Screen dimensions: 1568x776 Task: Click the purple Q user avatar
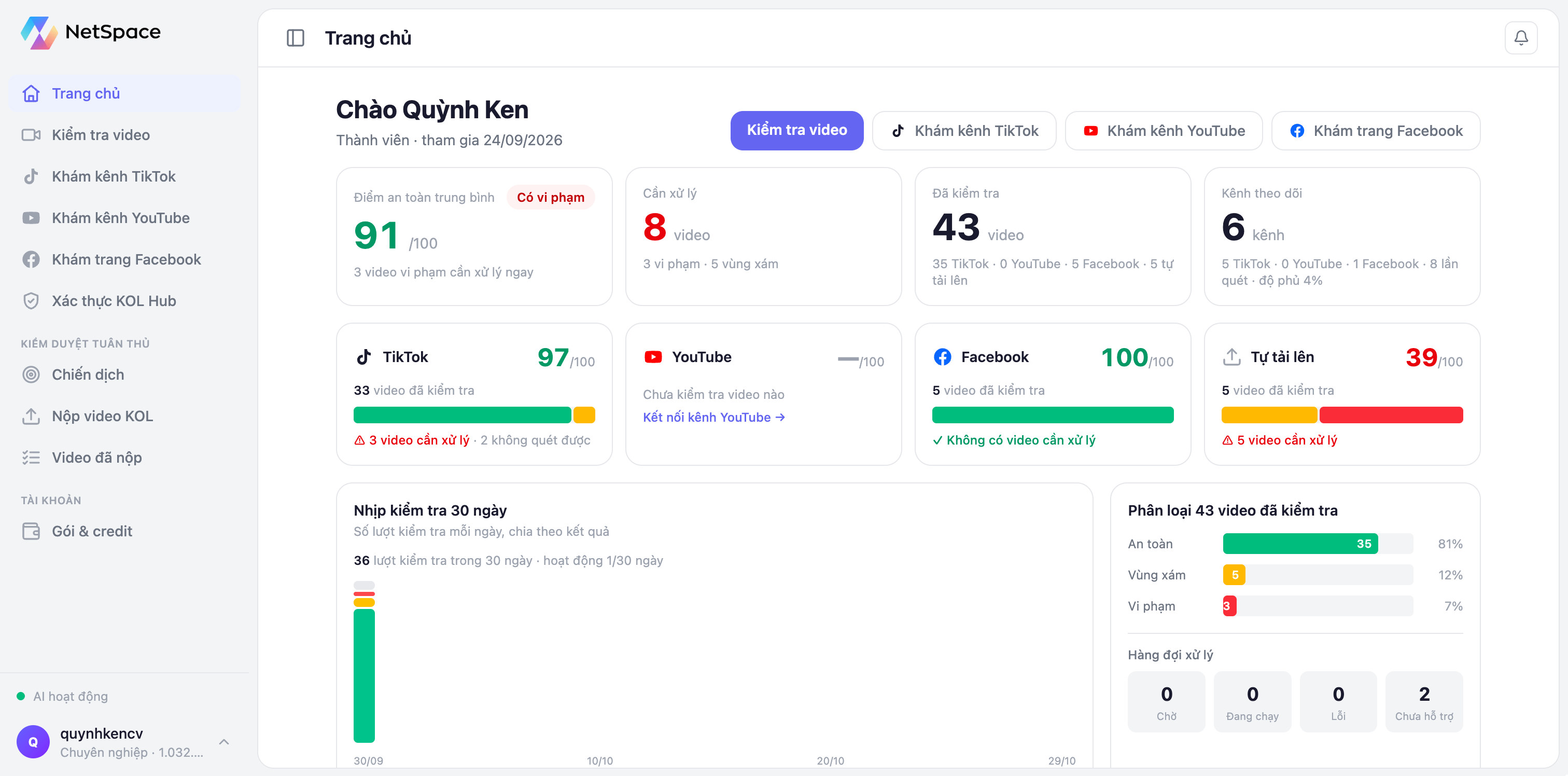(x=33, y=741)
